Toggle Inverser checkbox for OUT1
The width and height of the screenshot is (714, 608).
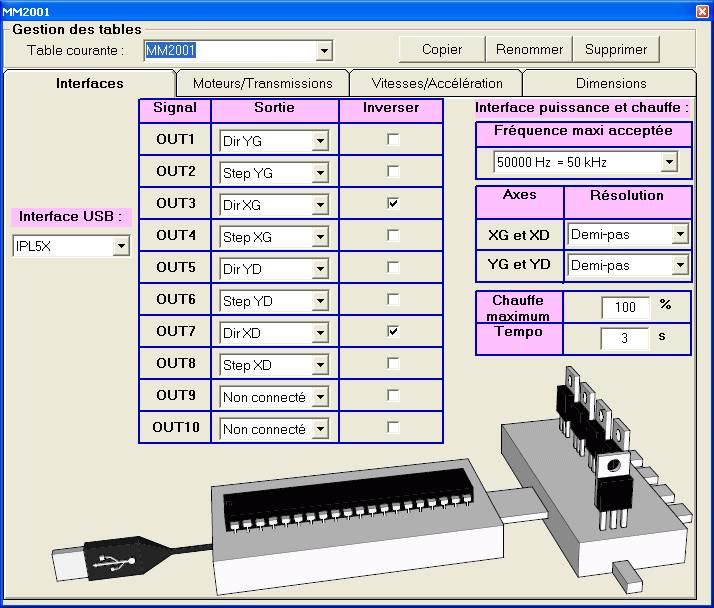tap(393, 139)
